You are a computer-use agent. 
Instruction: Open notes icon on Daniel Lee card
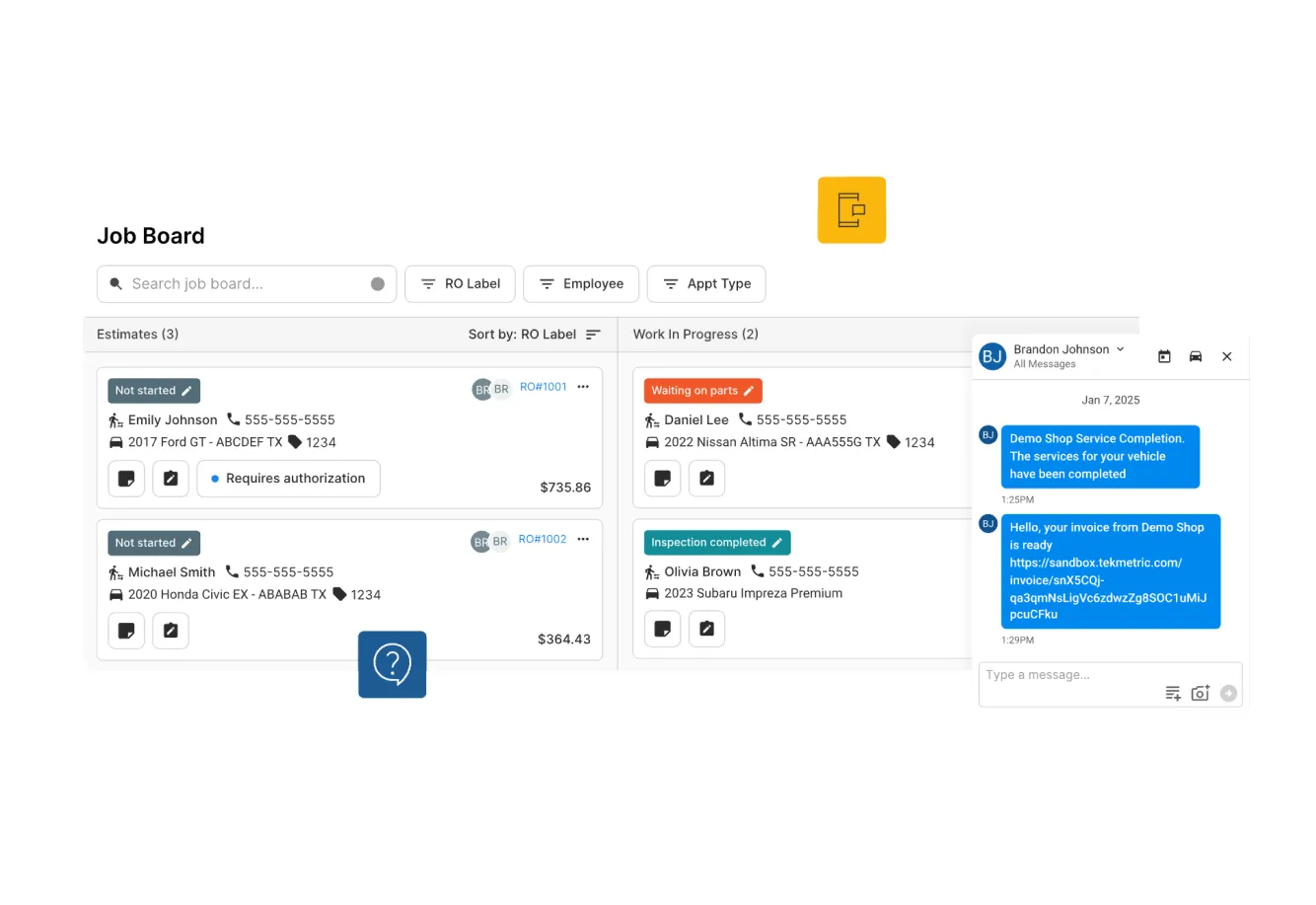coord(663,479)
